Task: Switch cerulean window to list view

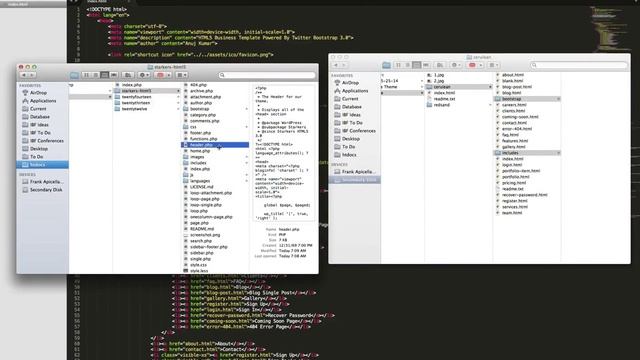Action: (x=407, y=65)
